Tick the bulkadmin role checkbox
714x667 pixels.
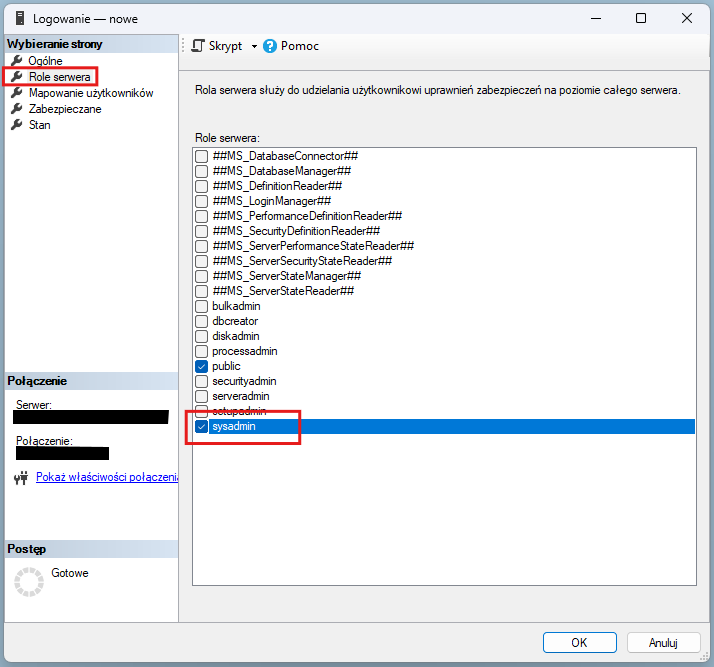point(202,307)
